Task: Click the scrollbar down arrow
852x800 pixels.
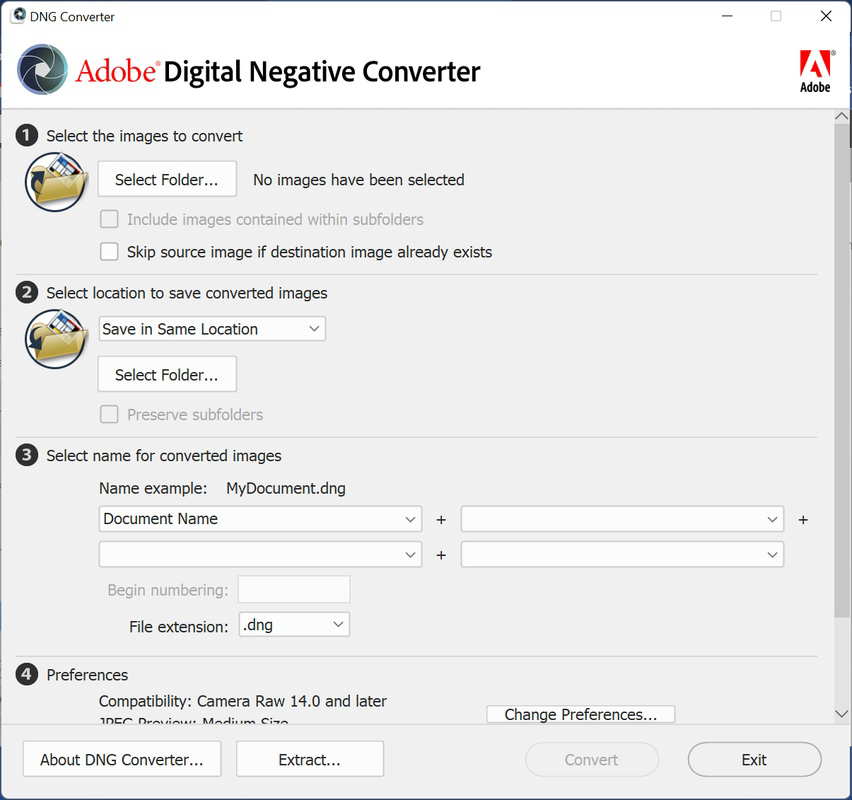Action: (x=842, y=714)
